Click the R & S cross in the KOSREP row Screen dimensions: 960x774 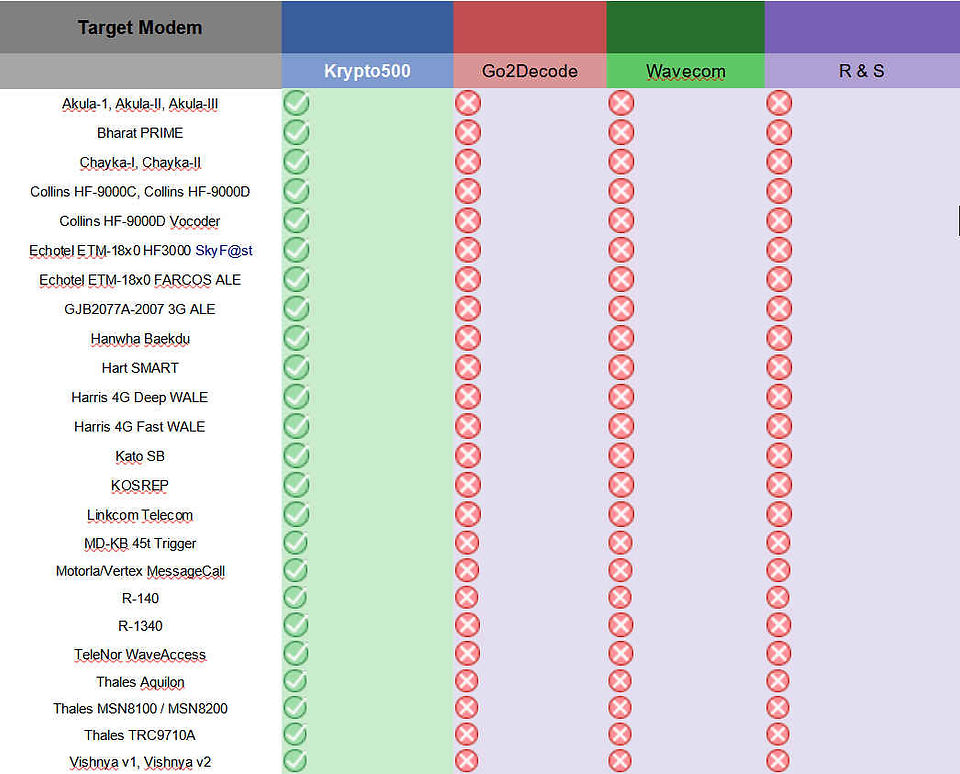779,485
